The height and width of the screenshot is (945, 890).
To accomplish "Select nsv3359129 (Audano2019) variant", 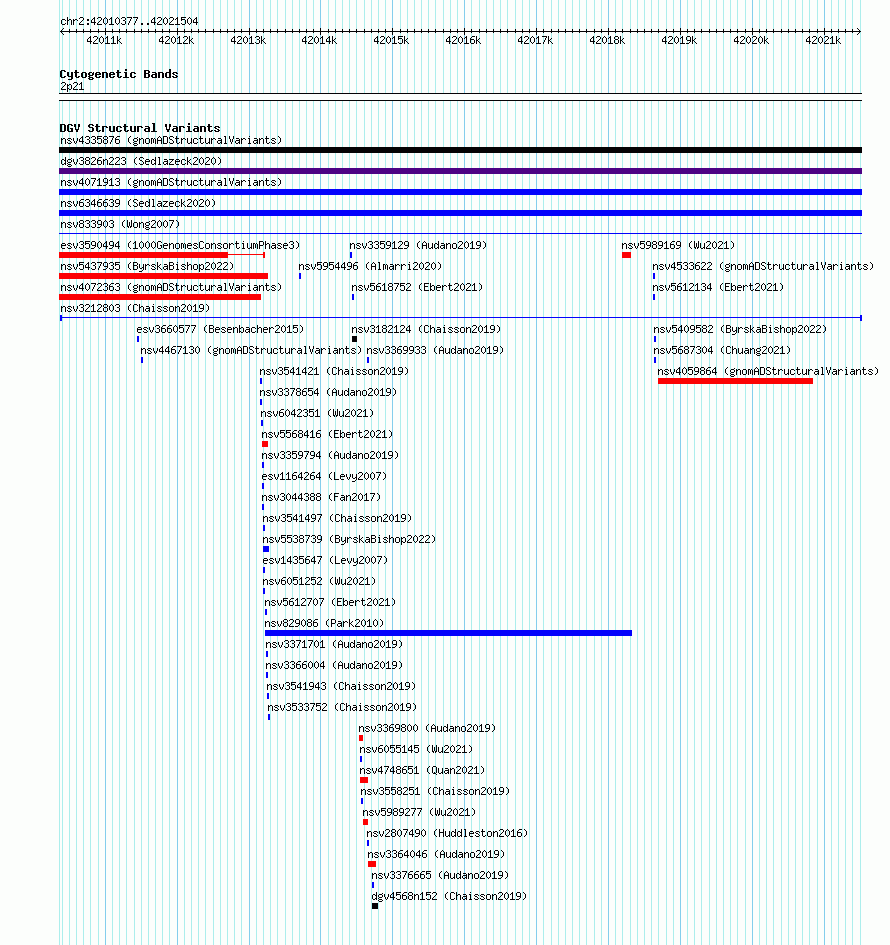I will point(418,245).
